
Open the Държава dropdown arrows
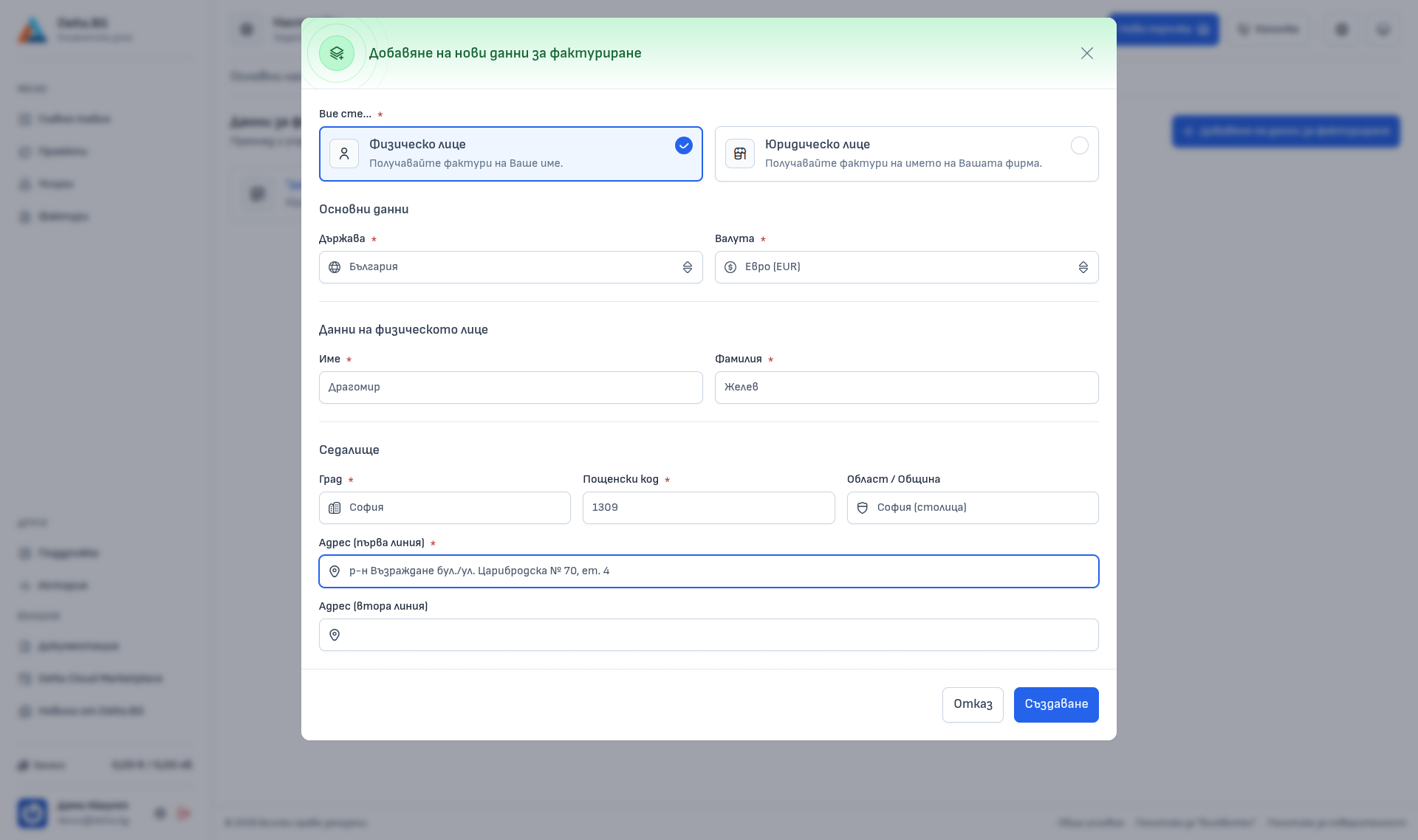pos(688,267)
